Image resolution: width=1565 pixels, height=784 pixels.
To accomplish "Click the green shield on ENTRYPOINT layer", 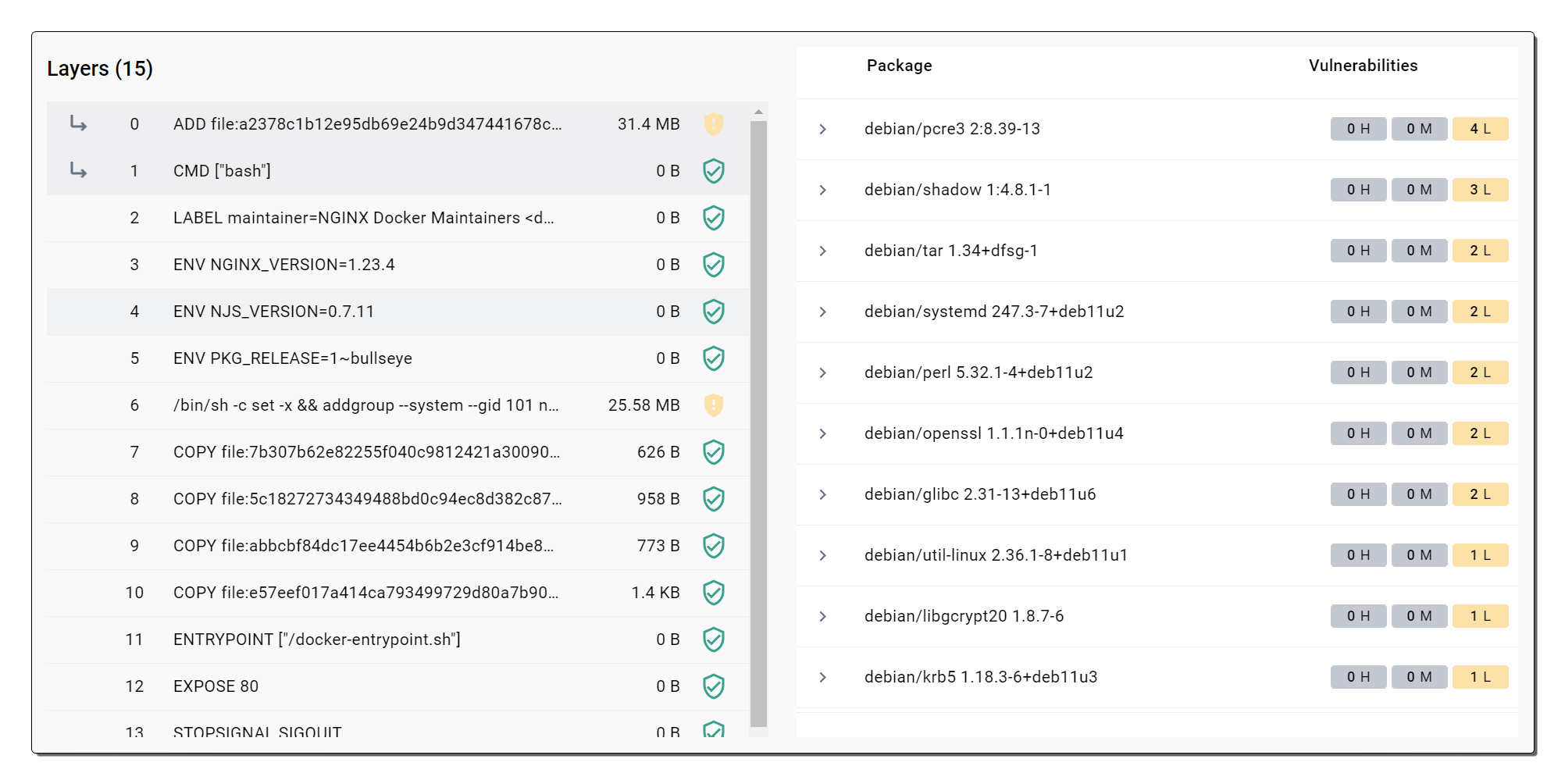I will click(713, 640).
